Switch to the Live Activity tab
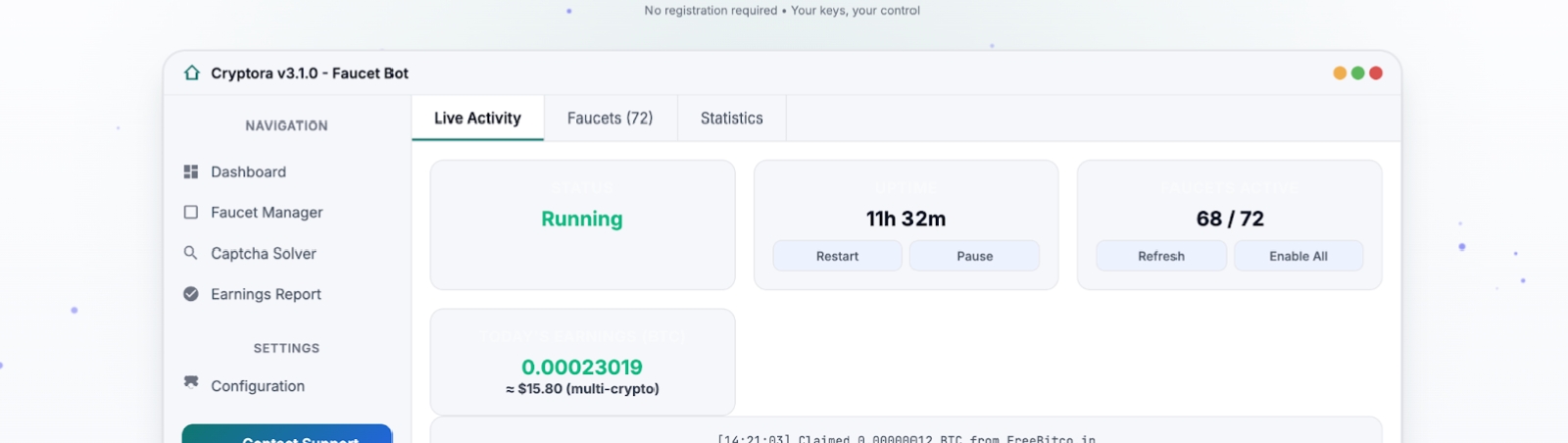 477,119
